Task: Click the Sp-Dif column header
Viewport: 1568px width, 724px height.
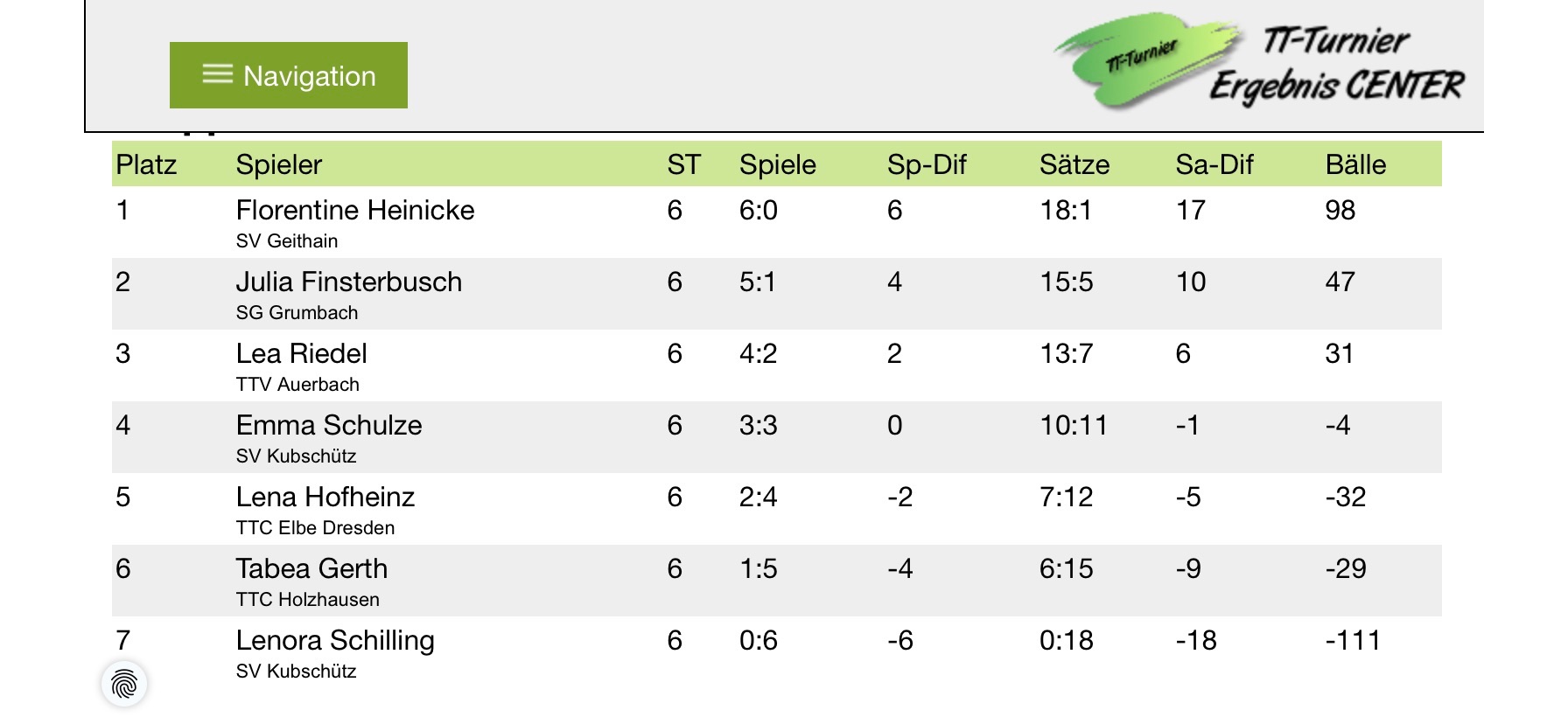Action: (x=927, y=164)
